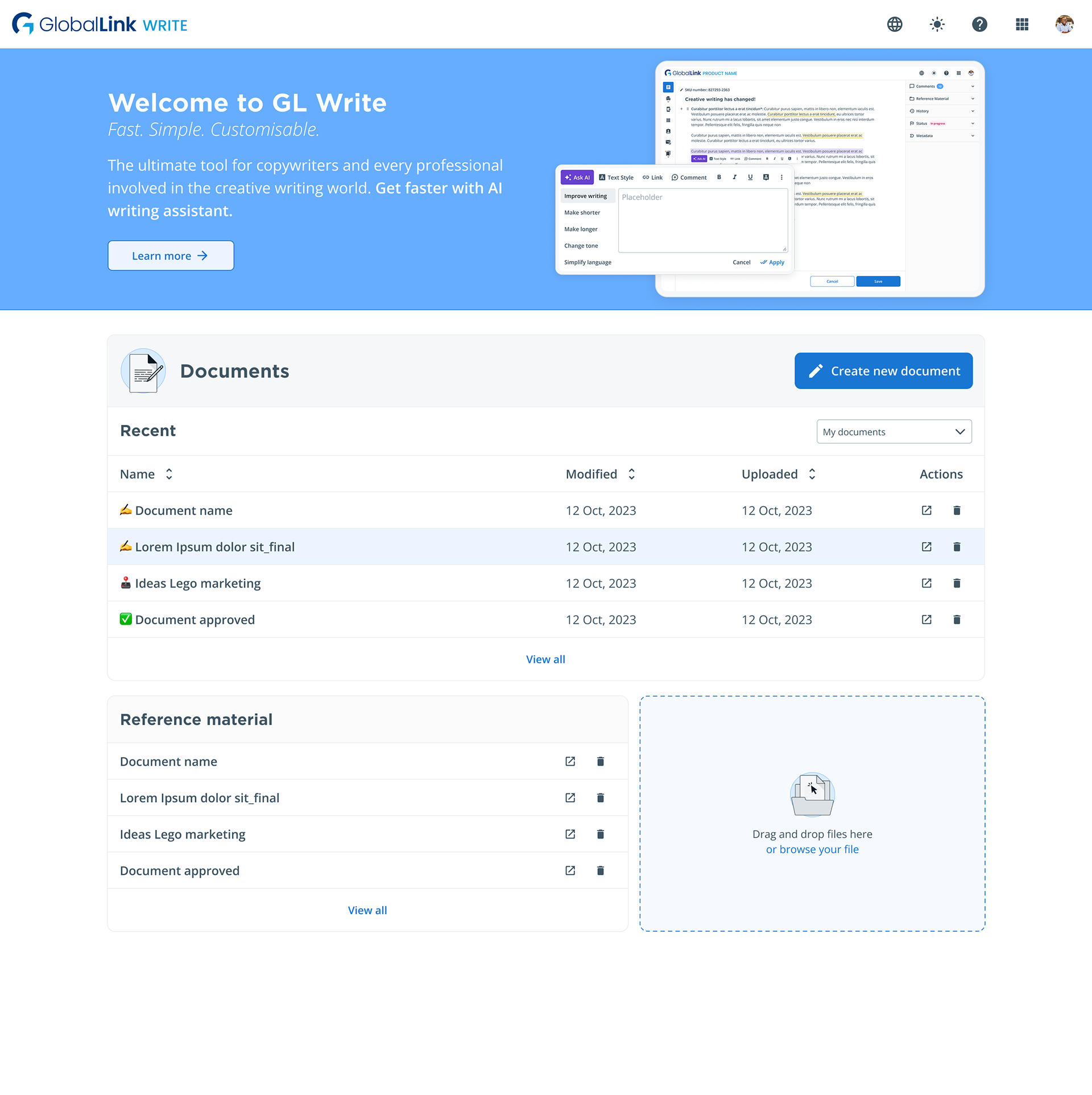Delete recent 'Lorem Ipsum dolor sit_final'
This screenshot has width=1092, height=1095.
957,547
